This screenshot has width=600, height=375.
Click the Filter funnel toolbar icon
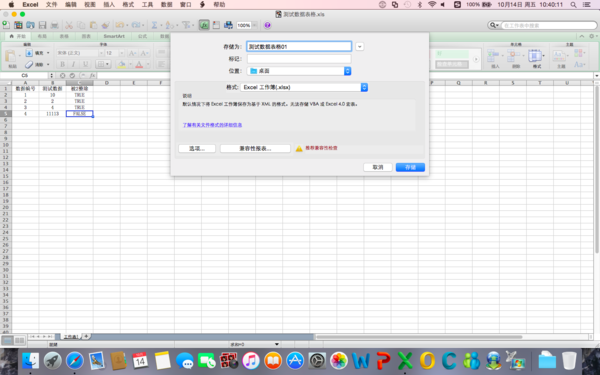186,25
